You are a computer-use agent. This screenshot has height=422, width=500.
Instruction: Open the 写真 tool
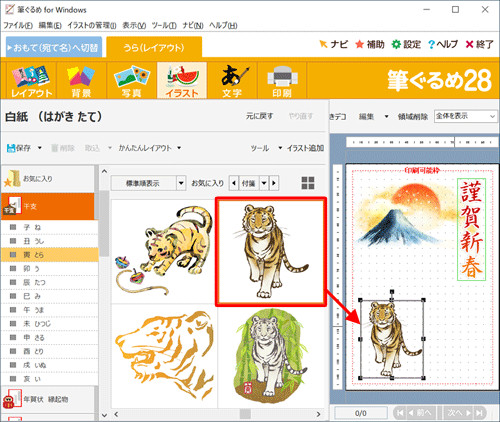pos(132,80)
